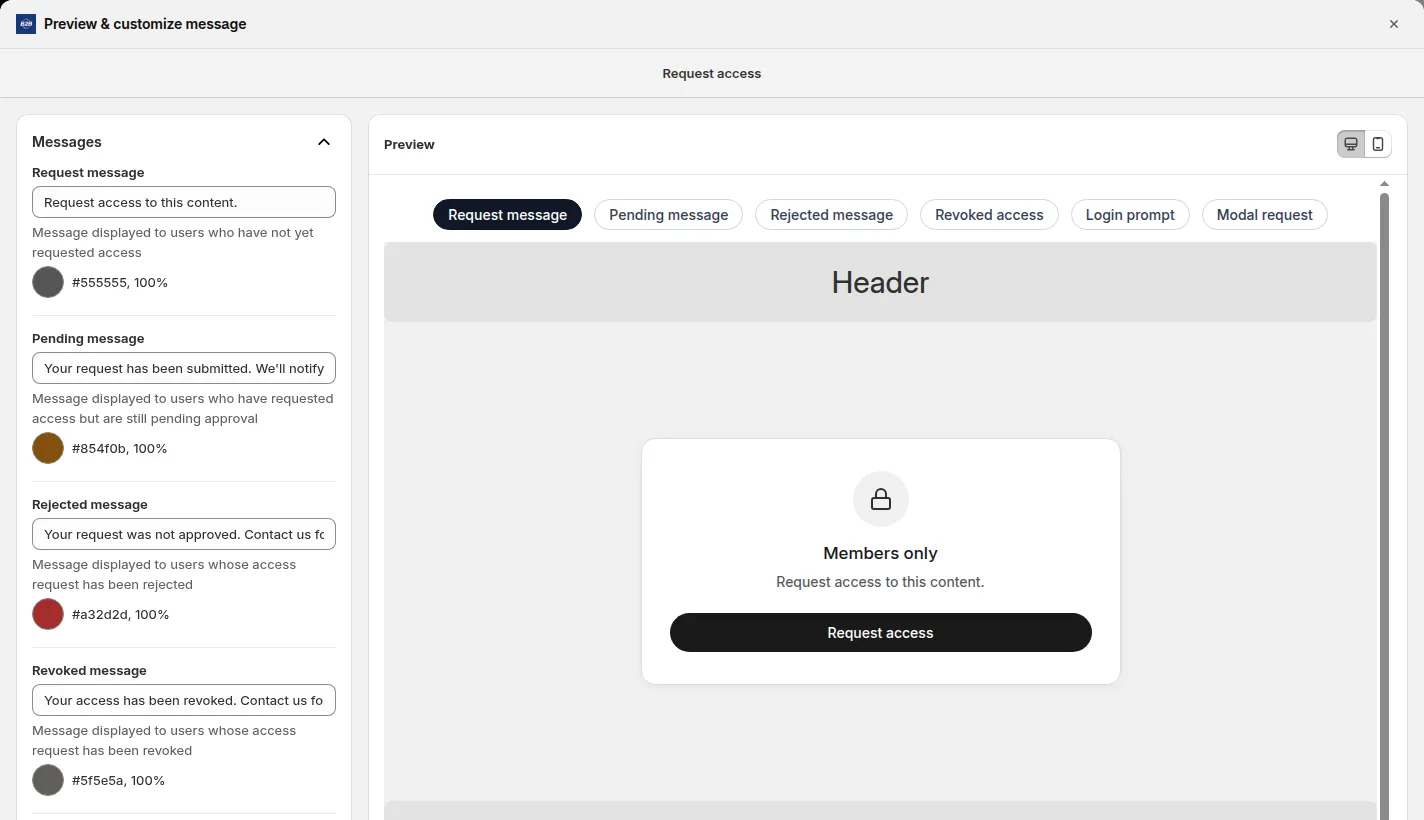Open Pending message color swatch #854f0b

coord(48,448)
